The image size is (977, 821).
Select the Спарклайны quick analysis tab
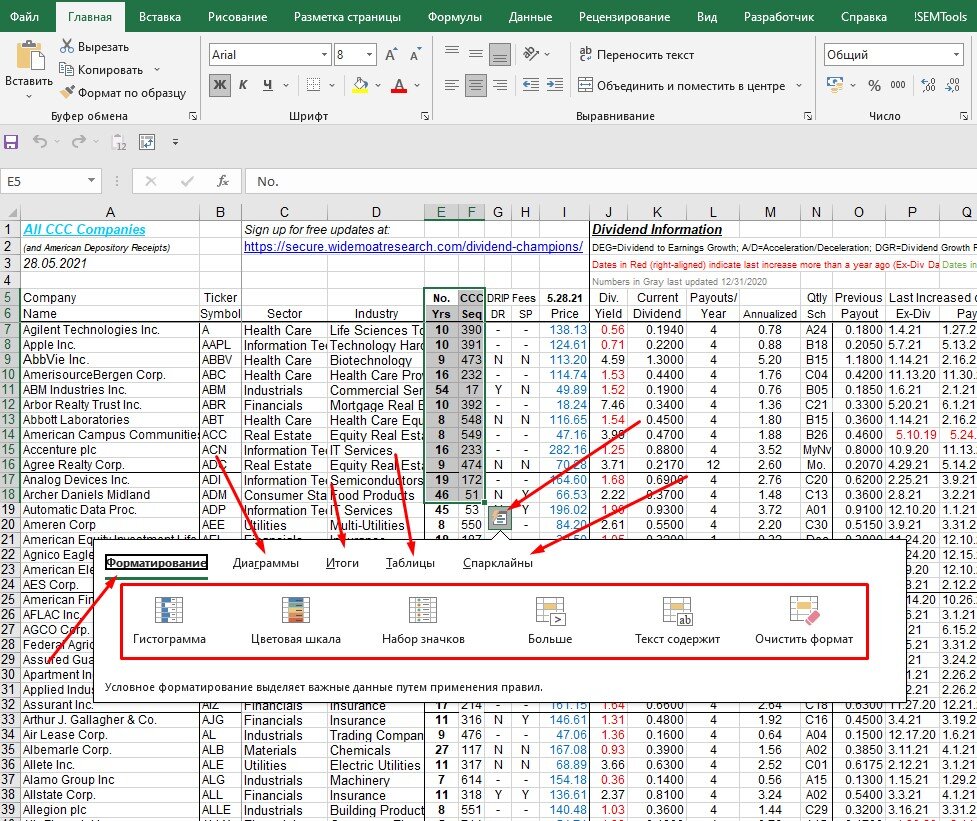(x=498, y=563)
